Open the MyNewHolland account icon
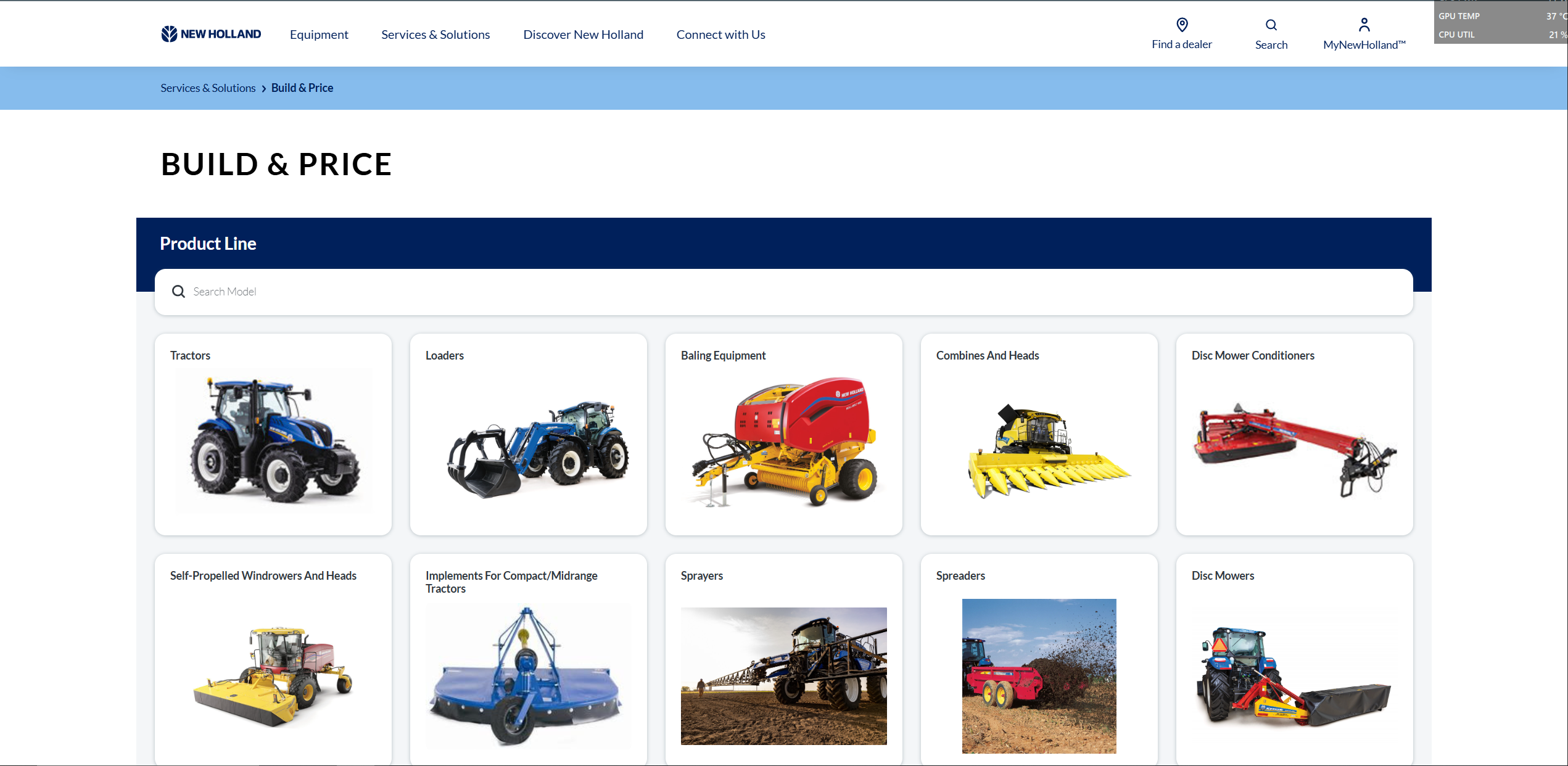1568x766 pixels. 1364,25
